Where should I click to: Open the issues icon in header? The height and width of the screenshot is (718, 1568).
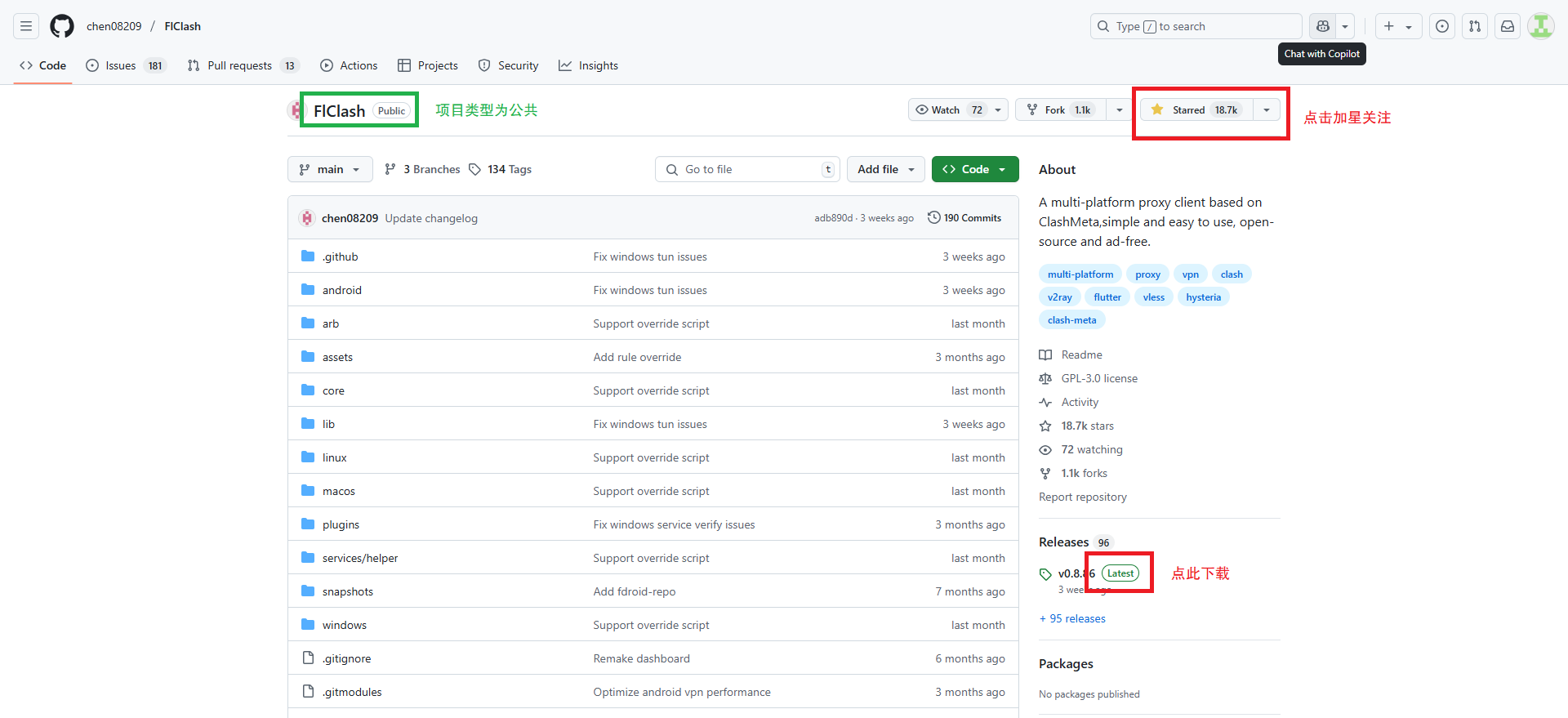coord(1442,26)
